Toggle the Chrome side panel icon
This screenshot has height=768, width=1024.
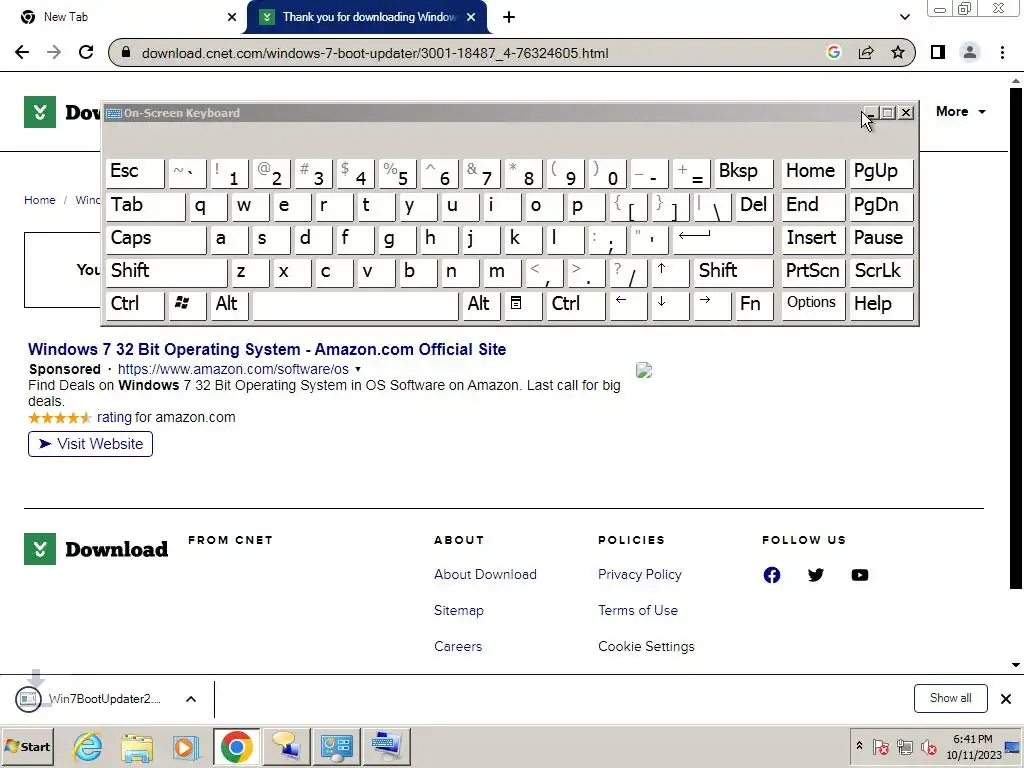(x=938, y=52)
